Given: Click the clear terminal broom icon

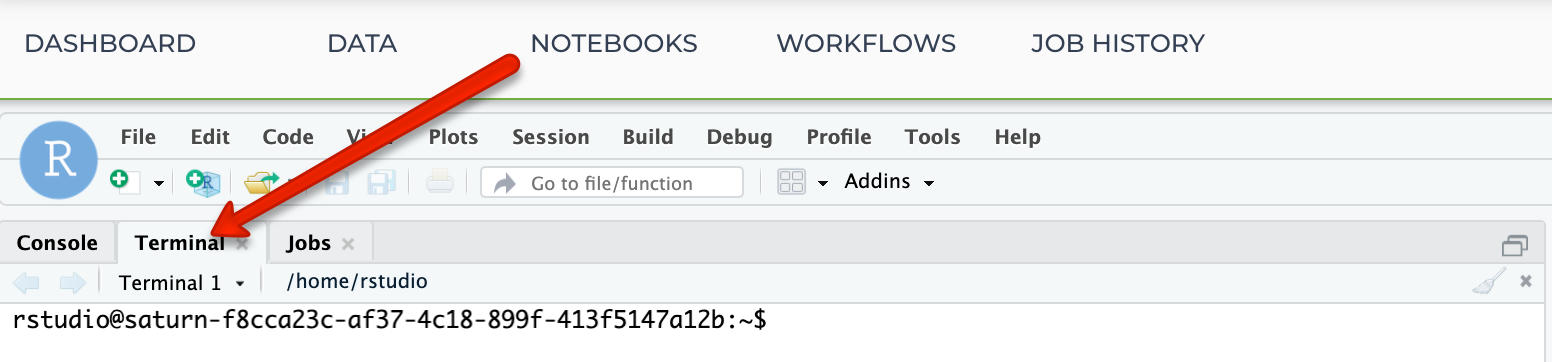Looking at the screenshot, I should [x=1488, y=282].
